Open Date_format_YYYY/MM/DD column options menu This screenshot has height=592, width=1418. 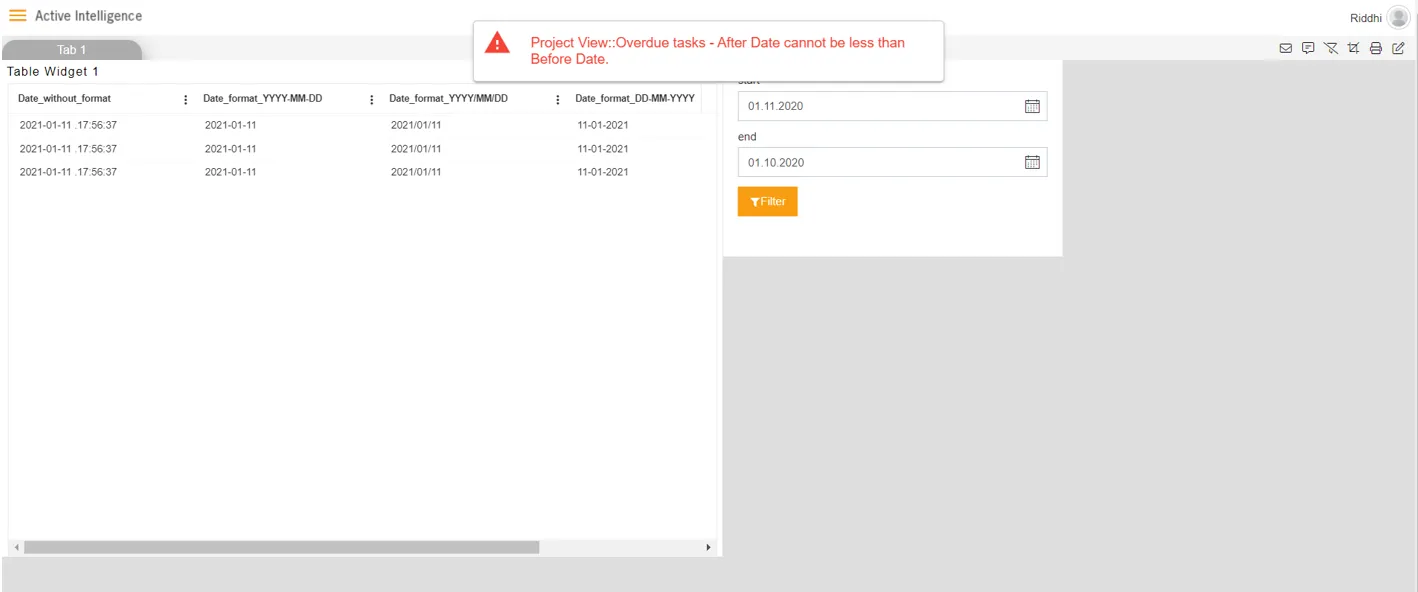558,100
